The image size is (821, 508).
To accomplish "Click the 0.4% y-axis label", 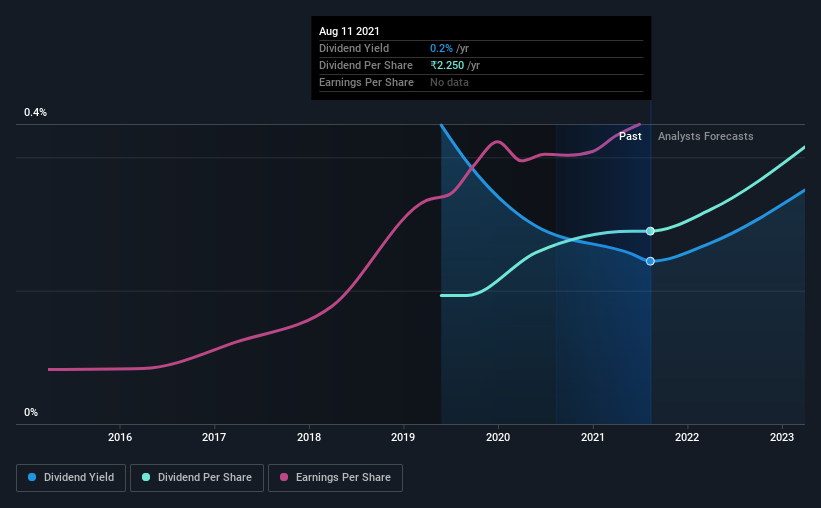I will (x=36, y=113).
